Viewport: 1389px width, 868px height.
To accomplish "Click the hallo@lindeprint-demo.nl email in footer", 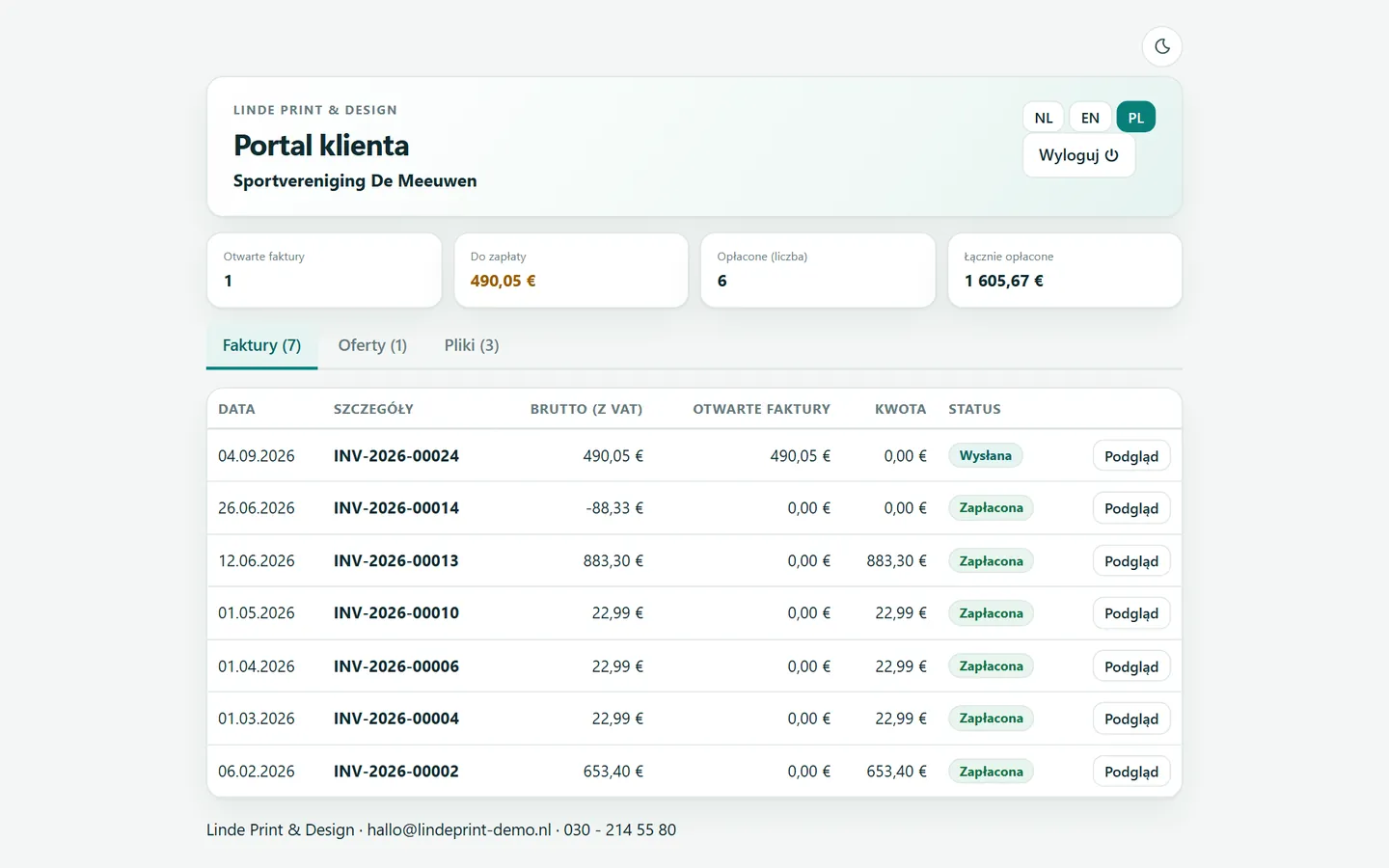I will click(459, 829).
